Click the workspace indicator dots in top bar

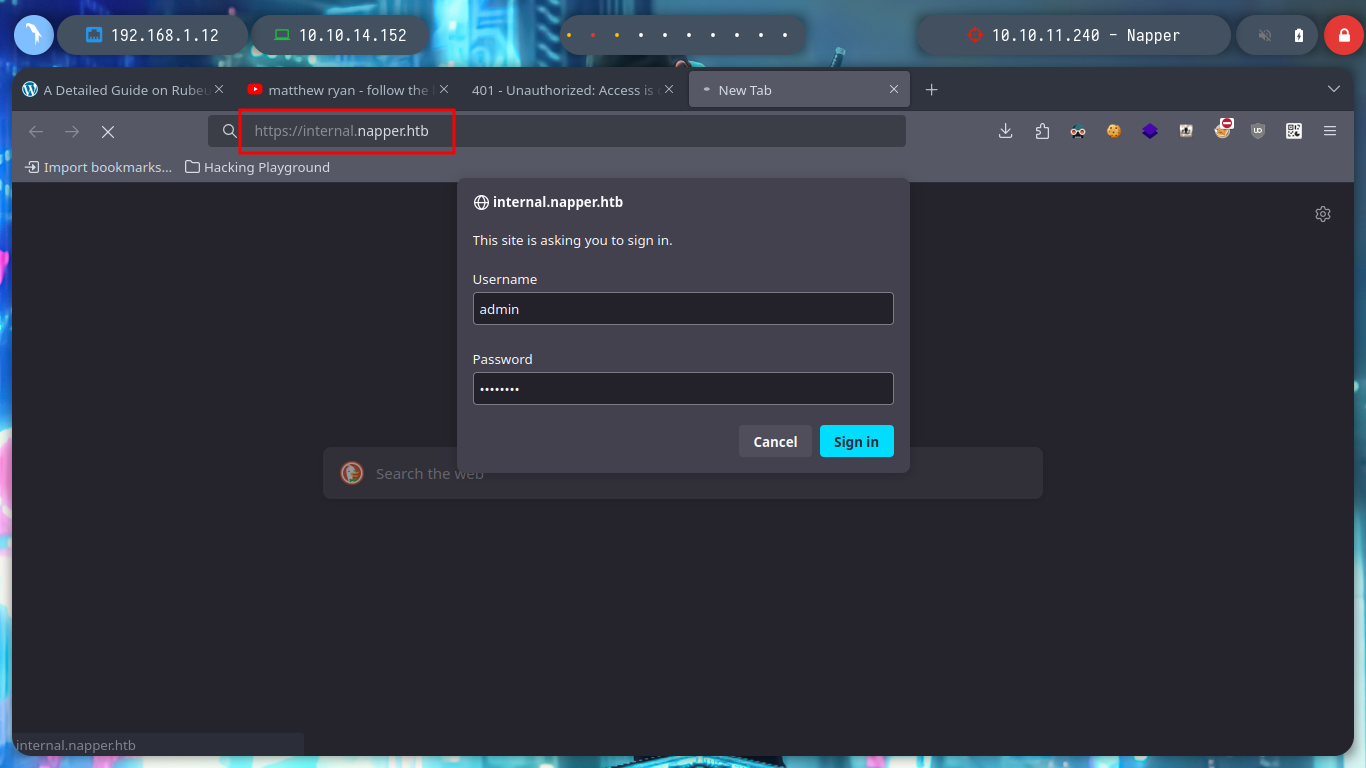[682, 35]
